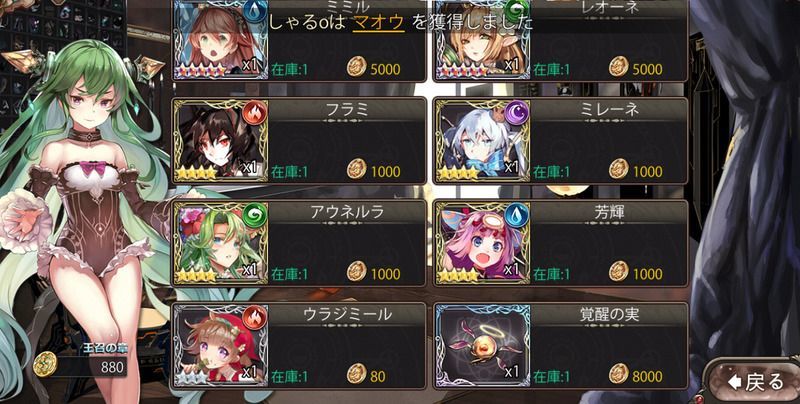The width and height of the screenshot is (800, 404).
Task: Tap the 戻る back button
Action: pos(755,381)
